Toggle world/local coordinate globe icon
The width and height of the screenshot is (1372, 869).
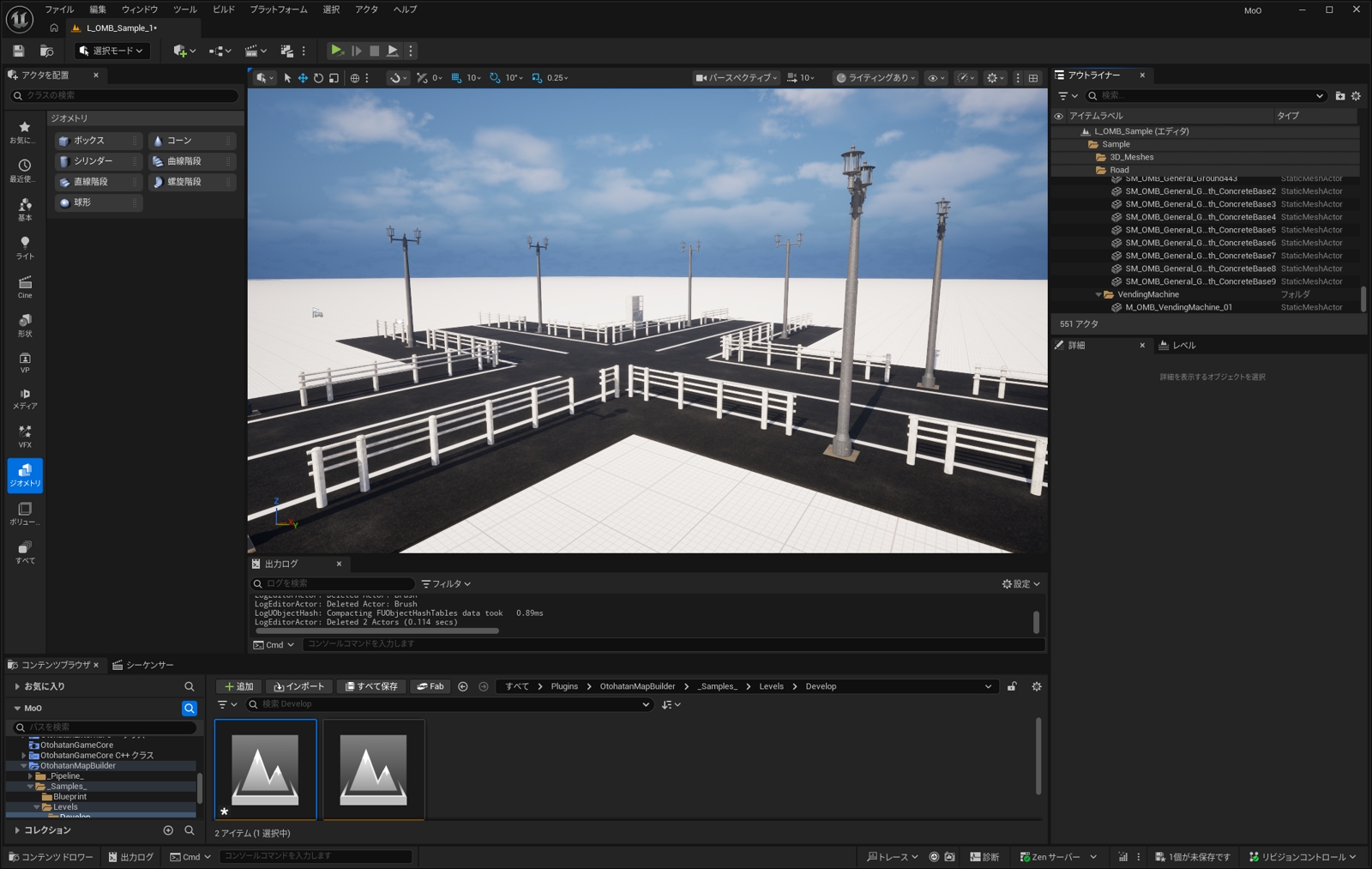coord(355,78)
